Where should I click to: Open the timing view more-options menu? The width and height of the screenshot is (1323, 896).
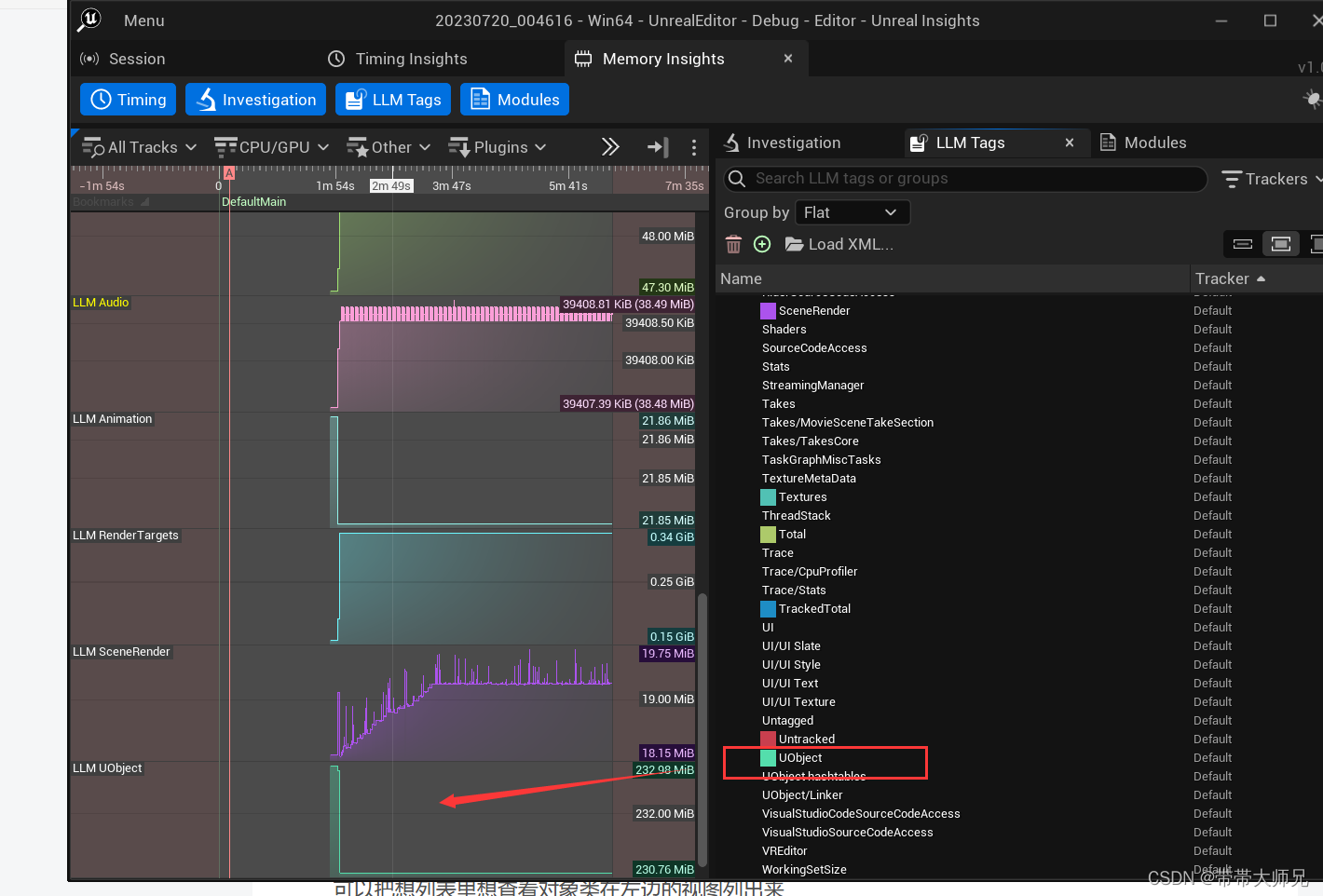coord(694,147)
